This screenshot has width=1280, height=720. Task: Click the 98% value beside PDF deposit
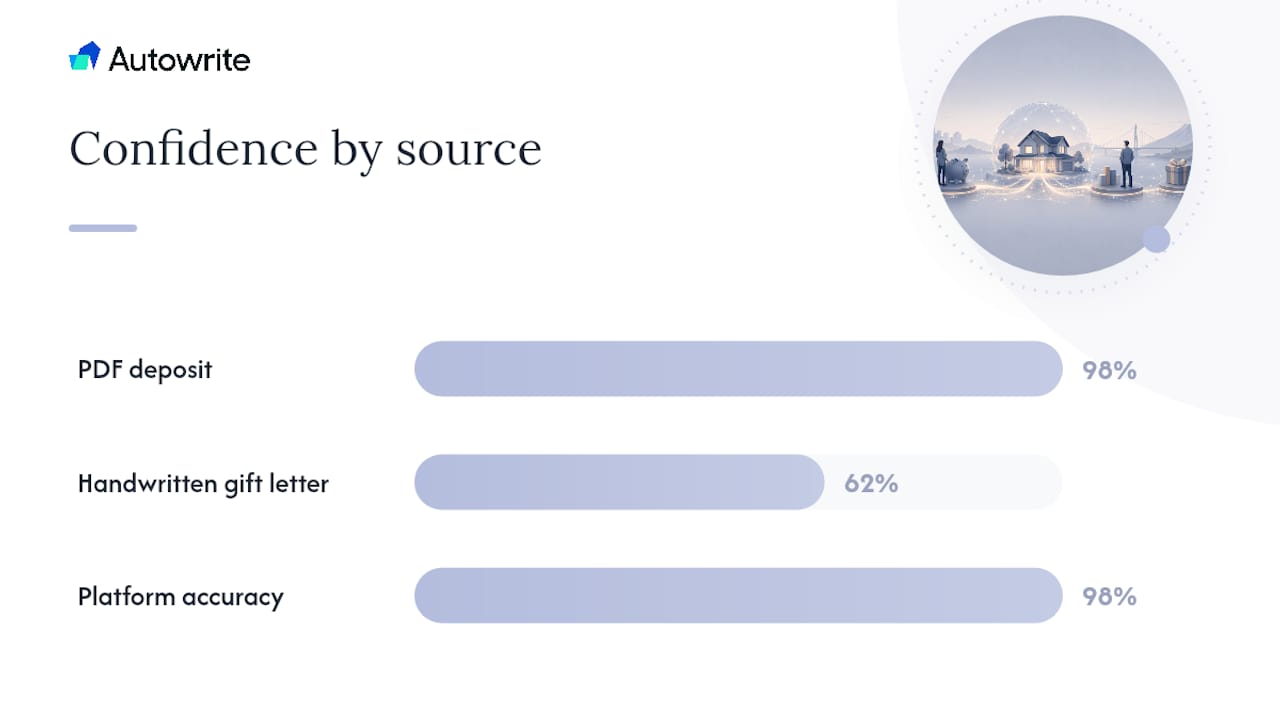1109,370
